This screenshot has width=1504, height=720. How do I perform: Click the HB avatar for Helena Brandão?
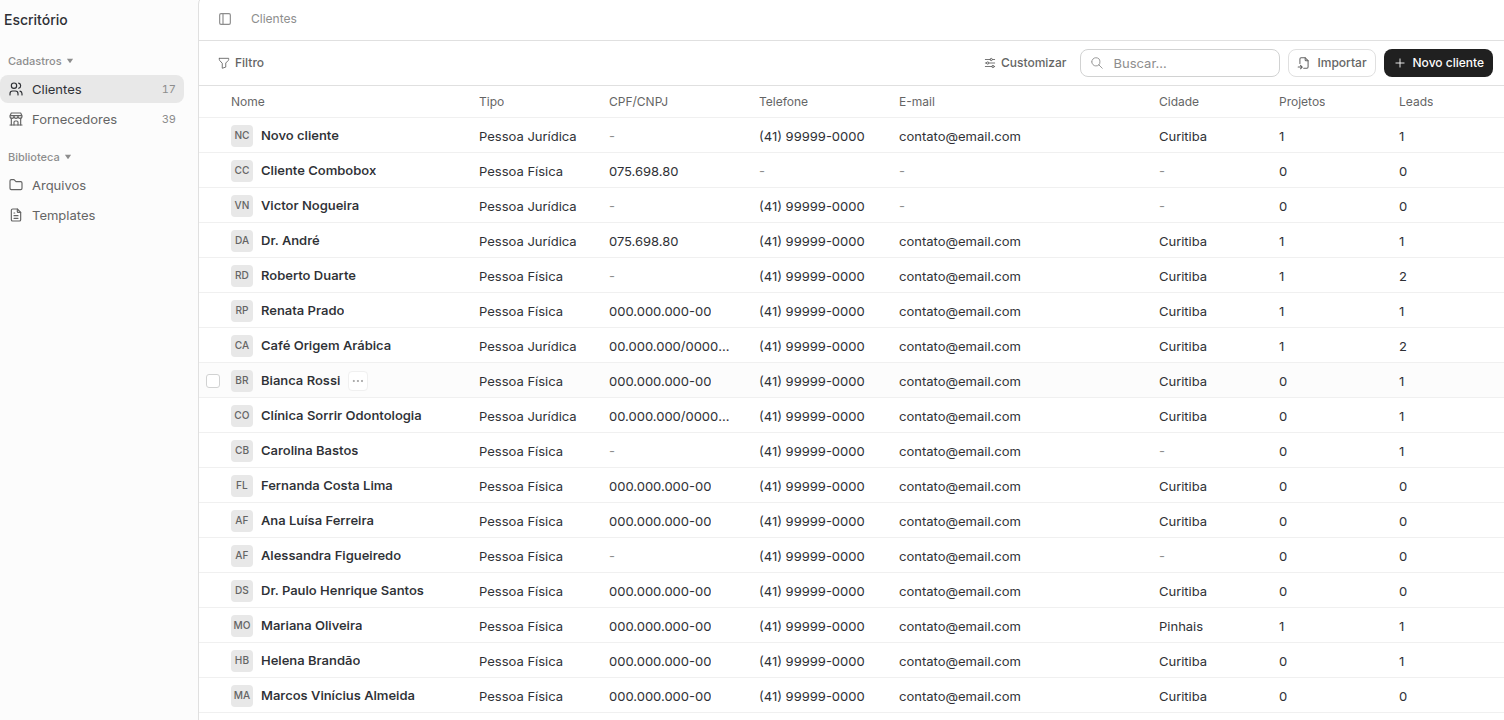pos(242,660)
